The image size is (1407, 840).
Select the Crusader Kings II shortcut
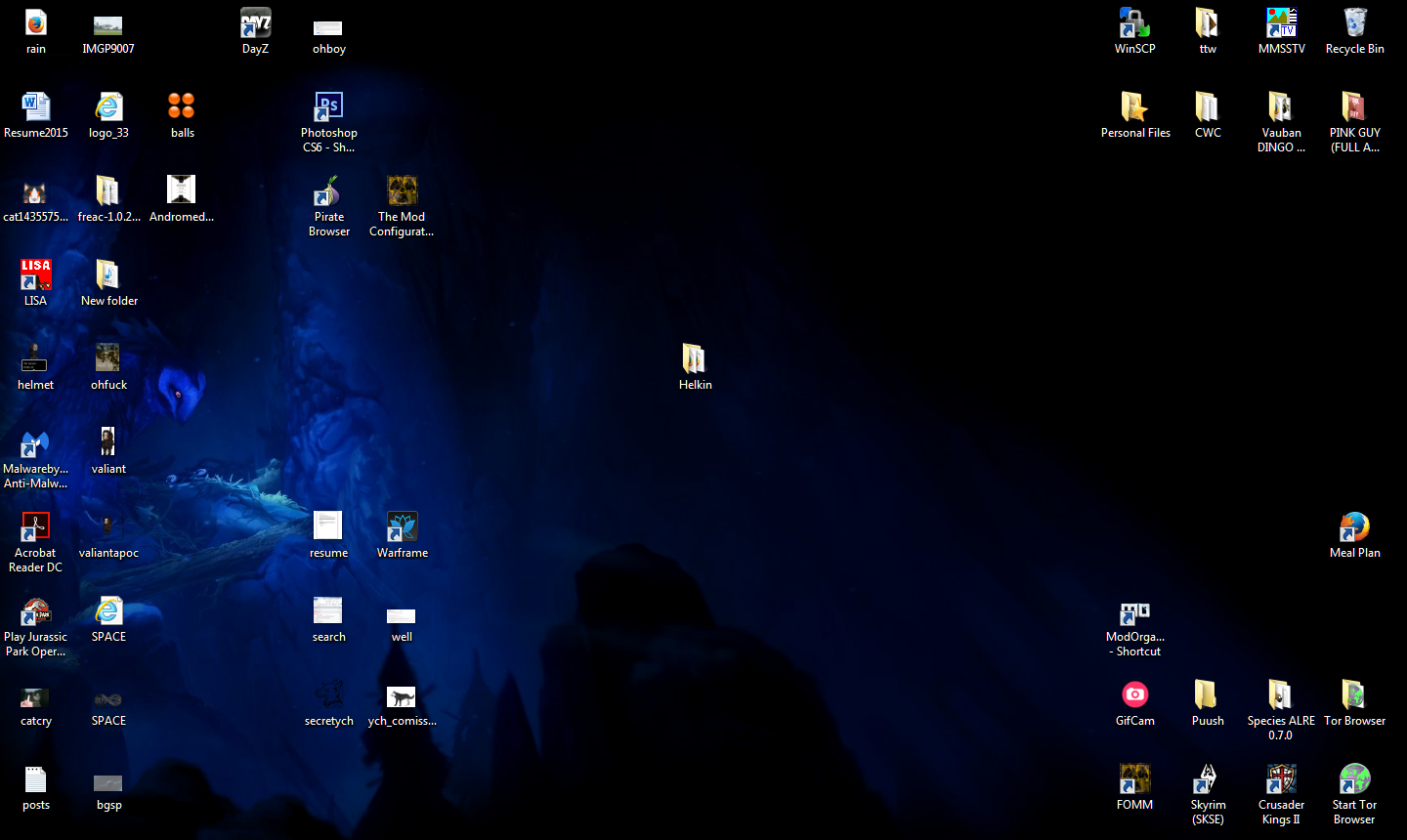(x=1281, y=778)
